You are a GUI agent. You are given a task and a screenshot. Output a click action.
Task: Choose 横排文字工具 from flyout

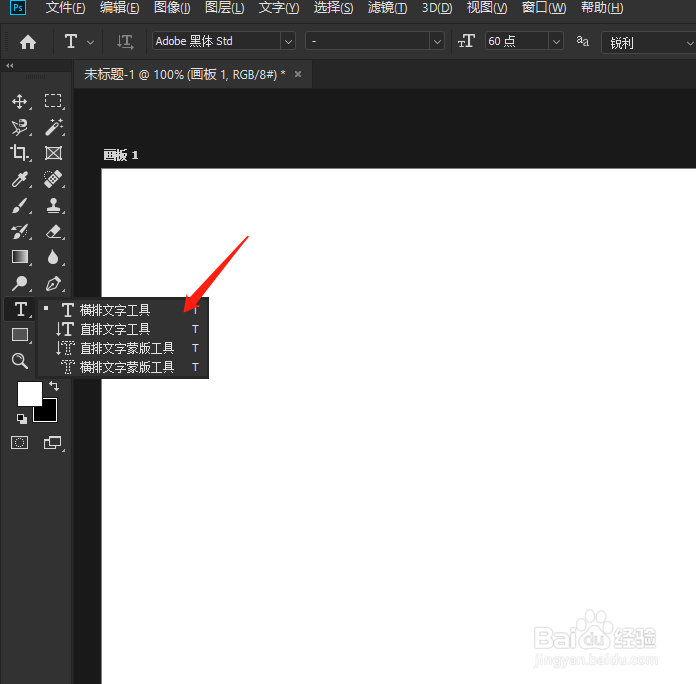(123, 310)
